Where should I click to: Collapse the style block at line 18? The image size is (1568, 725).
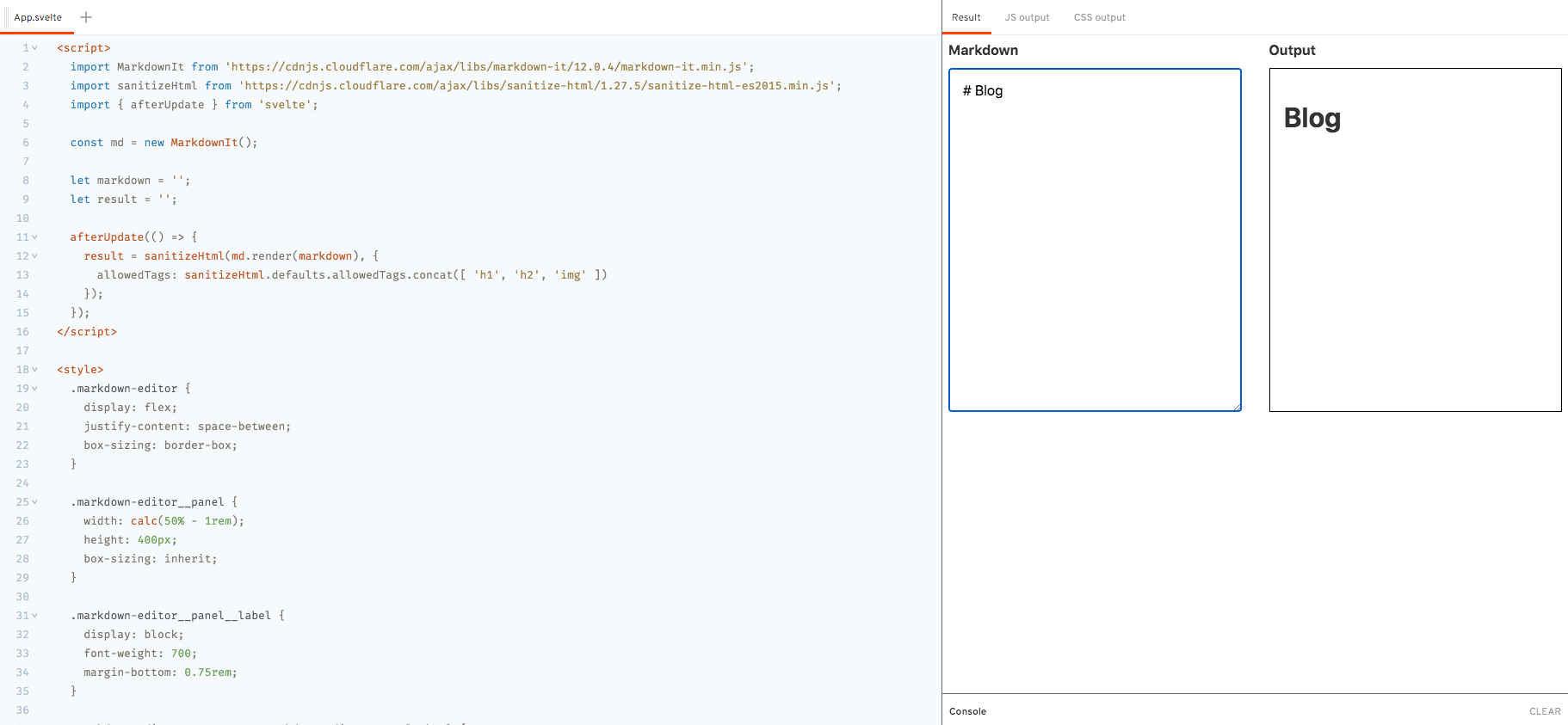35,370
